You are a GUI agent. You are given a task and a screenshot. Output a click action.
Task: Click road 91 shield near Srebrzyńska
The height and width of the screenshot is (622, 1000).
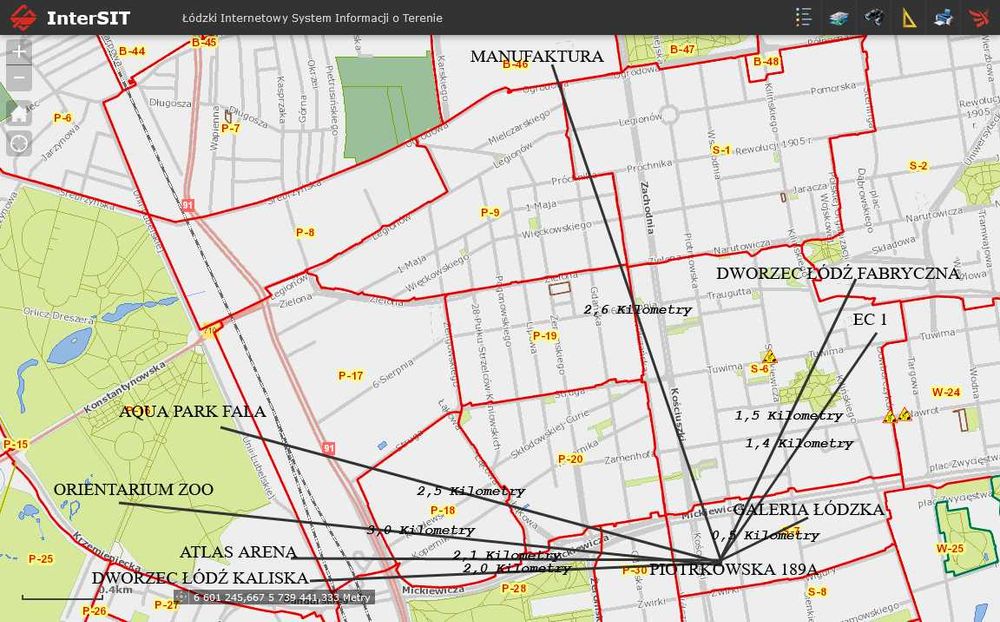point(188,205)
